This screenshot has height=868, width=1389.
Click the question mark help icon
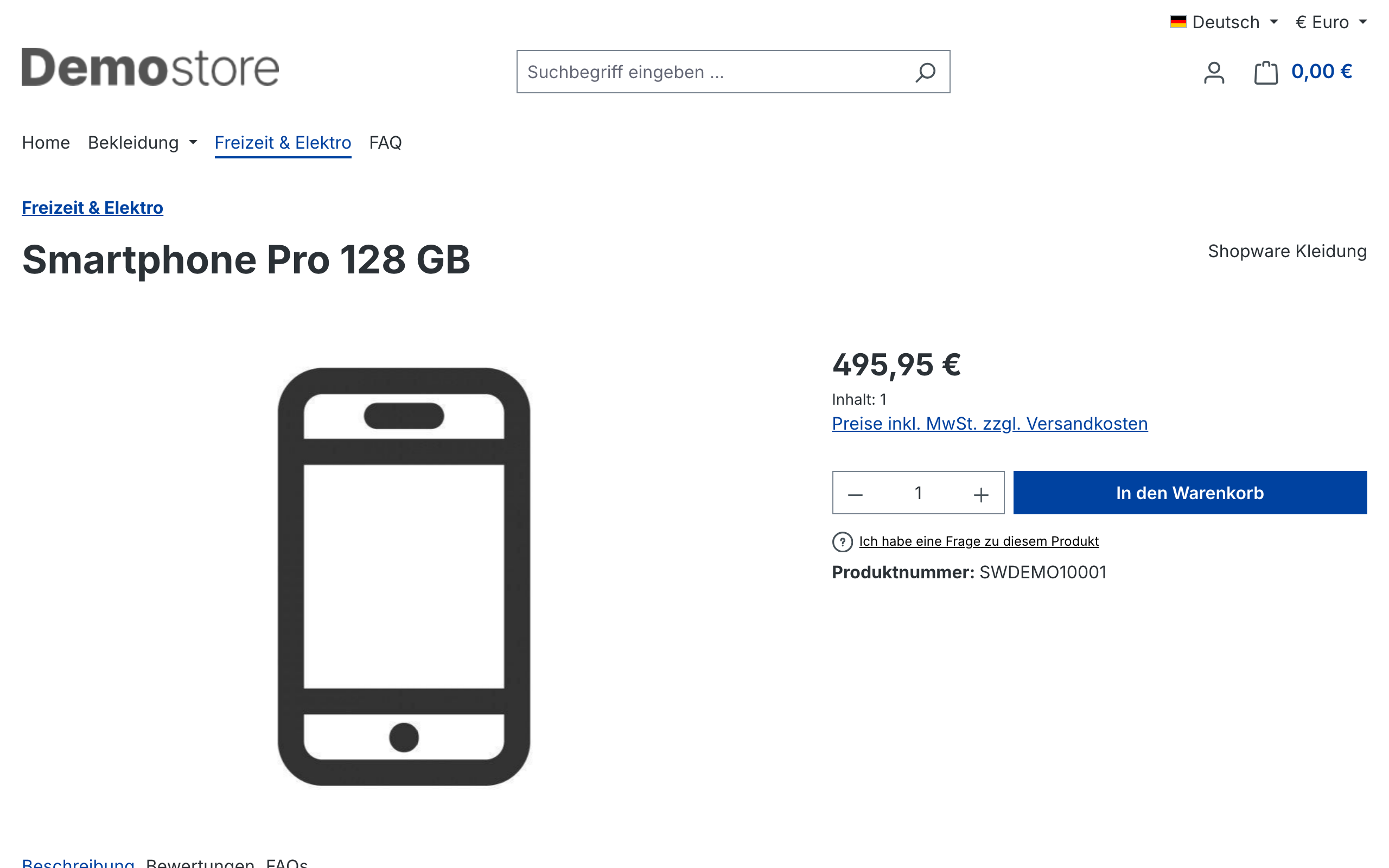click(x=842, y=541)
